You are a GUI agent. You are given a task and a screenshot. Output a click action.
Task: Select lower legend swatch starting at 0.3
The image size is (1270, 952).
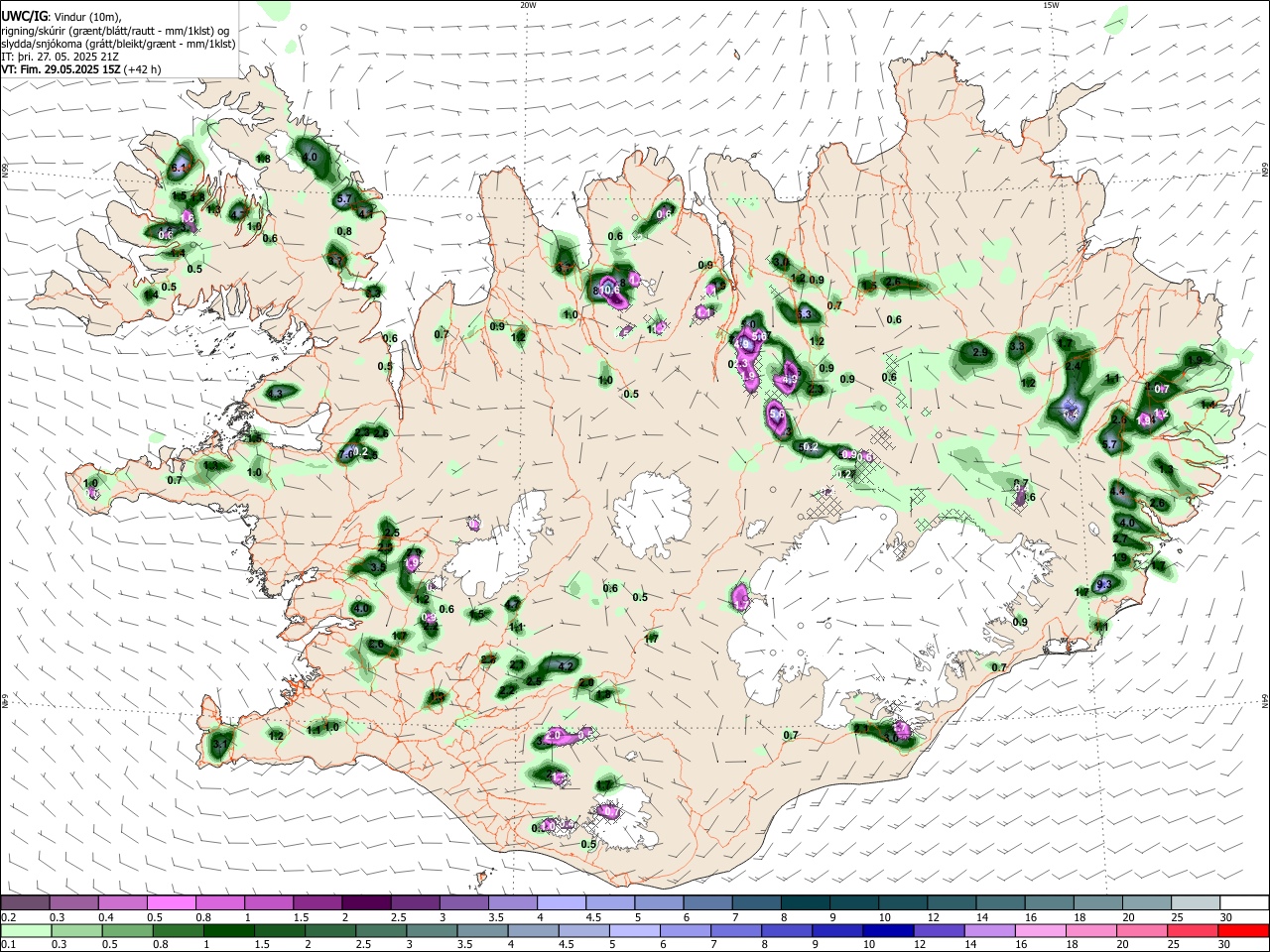(76, 930)
